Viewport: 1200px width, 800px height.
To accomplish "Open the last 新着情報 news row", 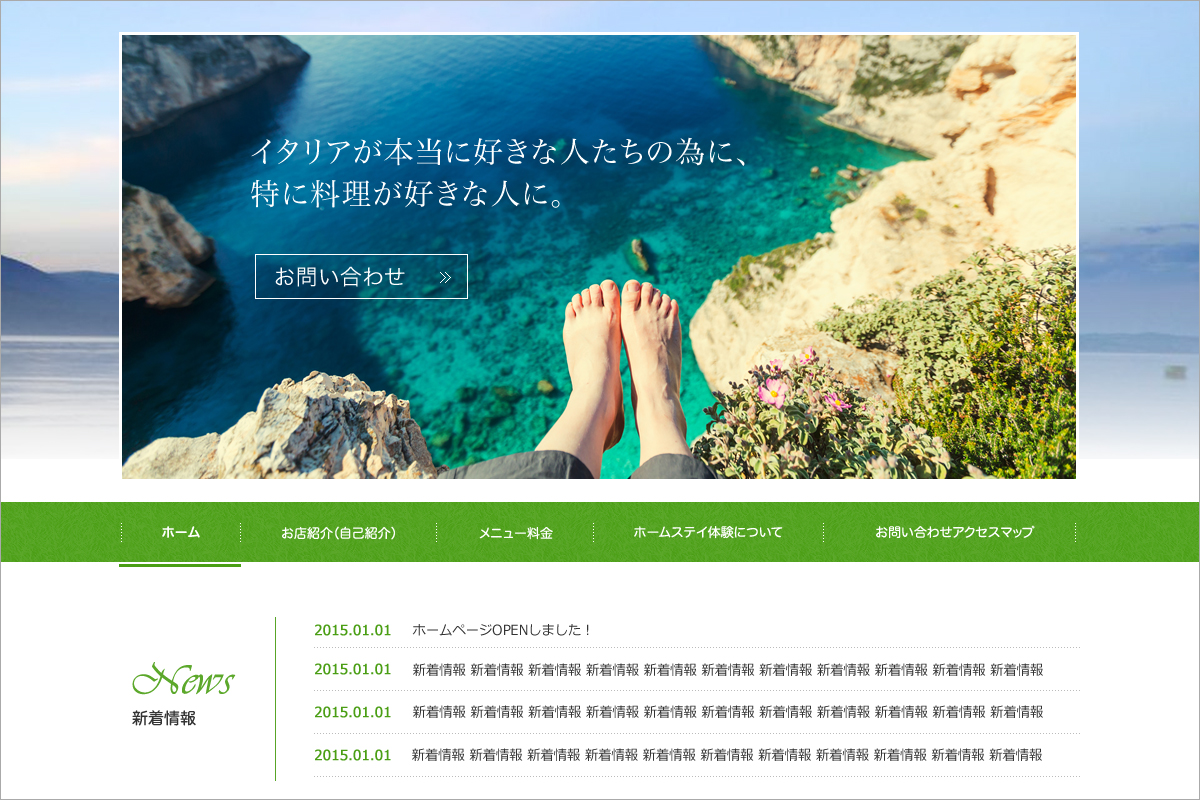I will [696, 755].
